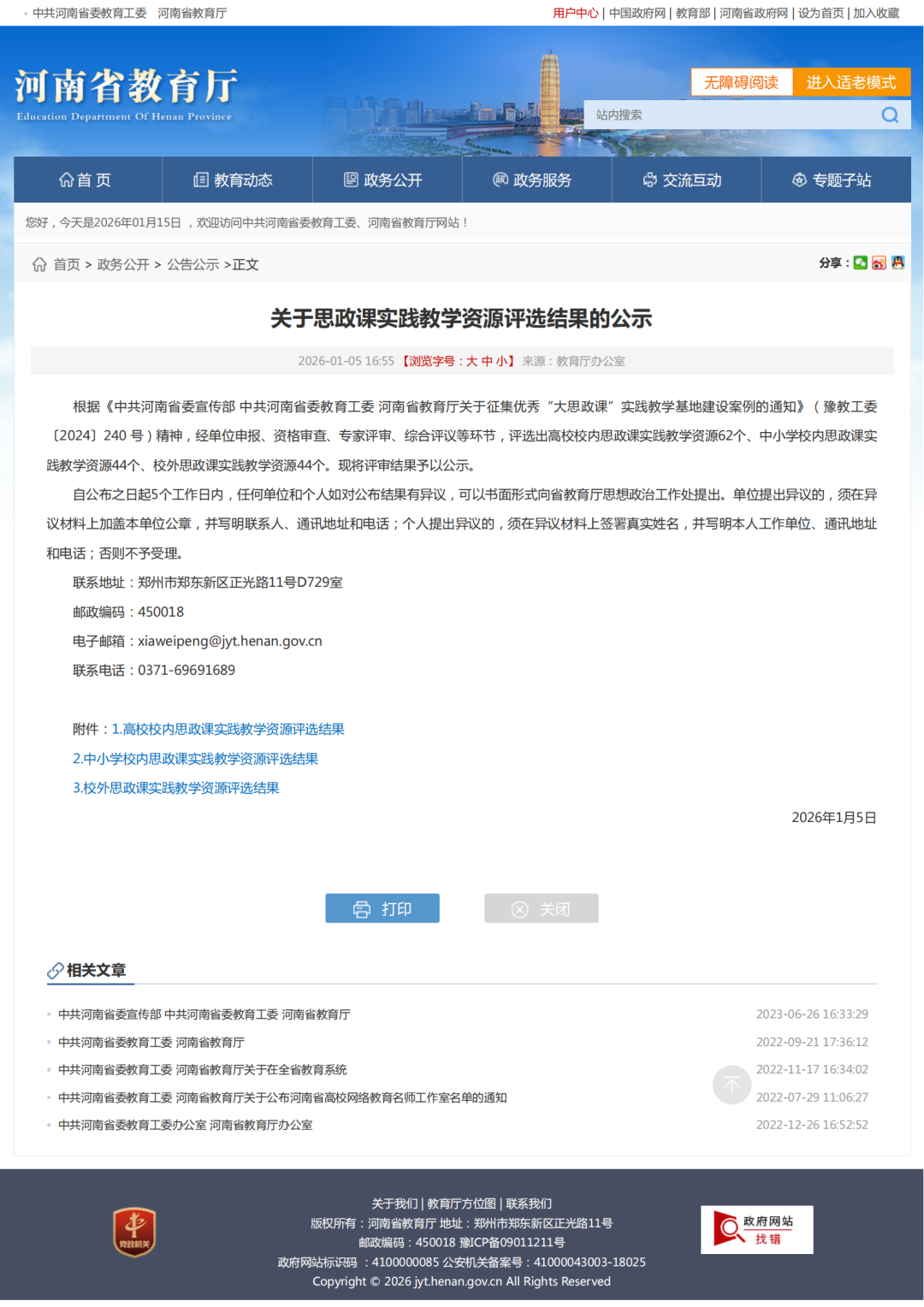
Task: Click the back-to-top arrow button
Action: 731,1085
